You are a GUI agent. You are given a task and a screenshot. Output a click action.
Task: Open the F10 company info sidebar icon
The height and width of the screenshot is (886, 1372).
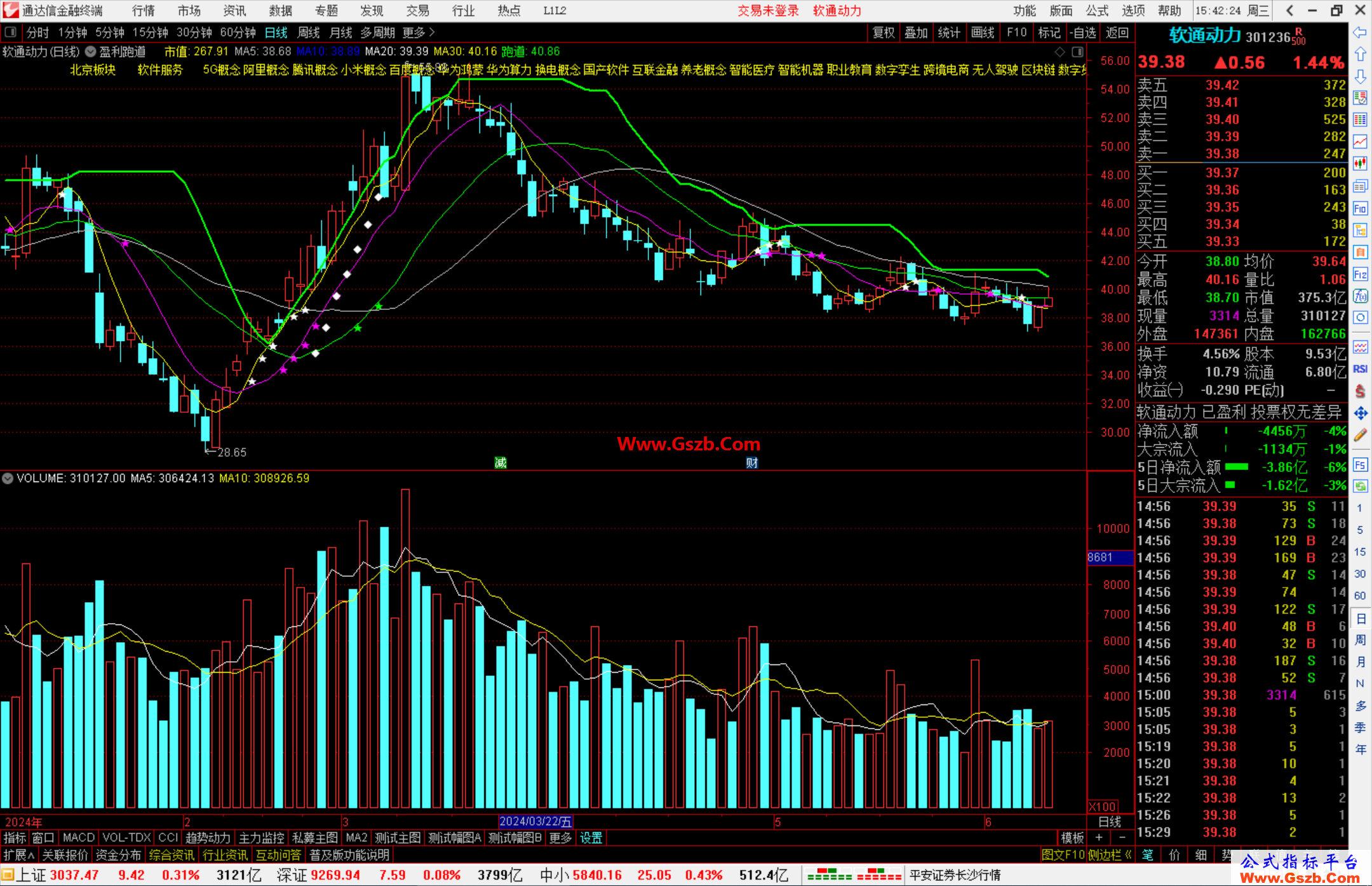click(1360, 208)
